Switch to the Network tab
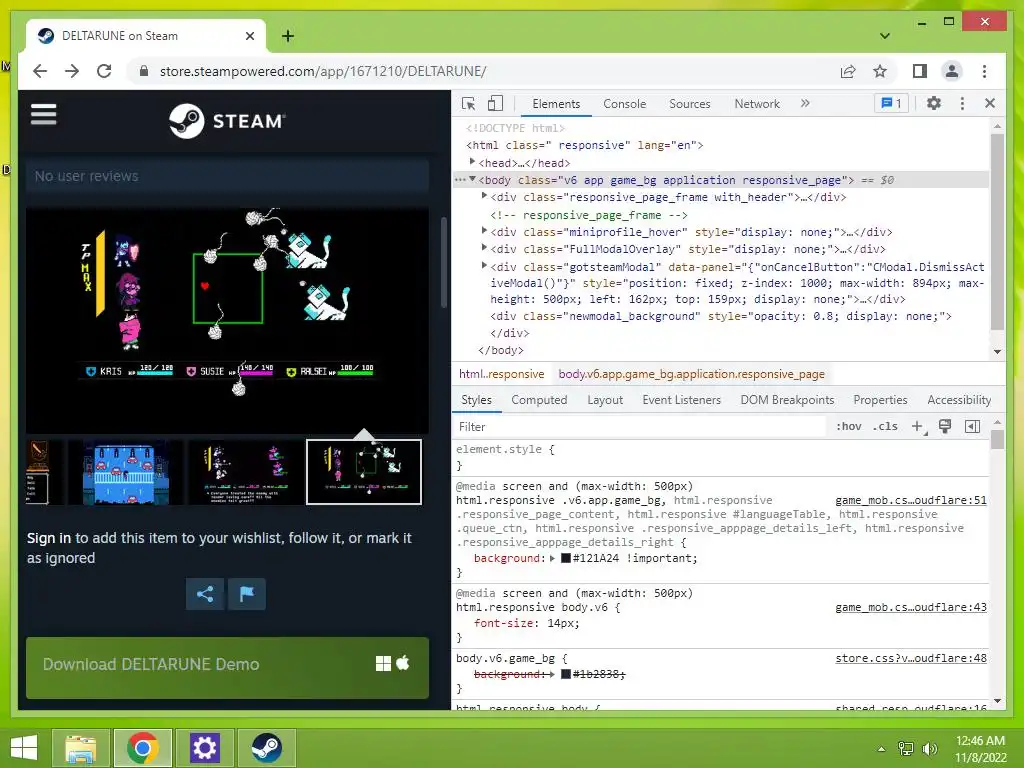 [x=757, y=104]
